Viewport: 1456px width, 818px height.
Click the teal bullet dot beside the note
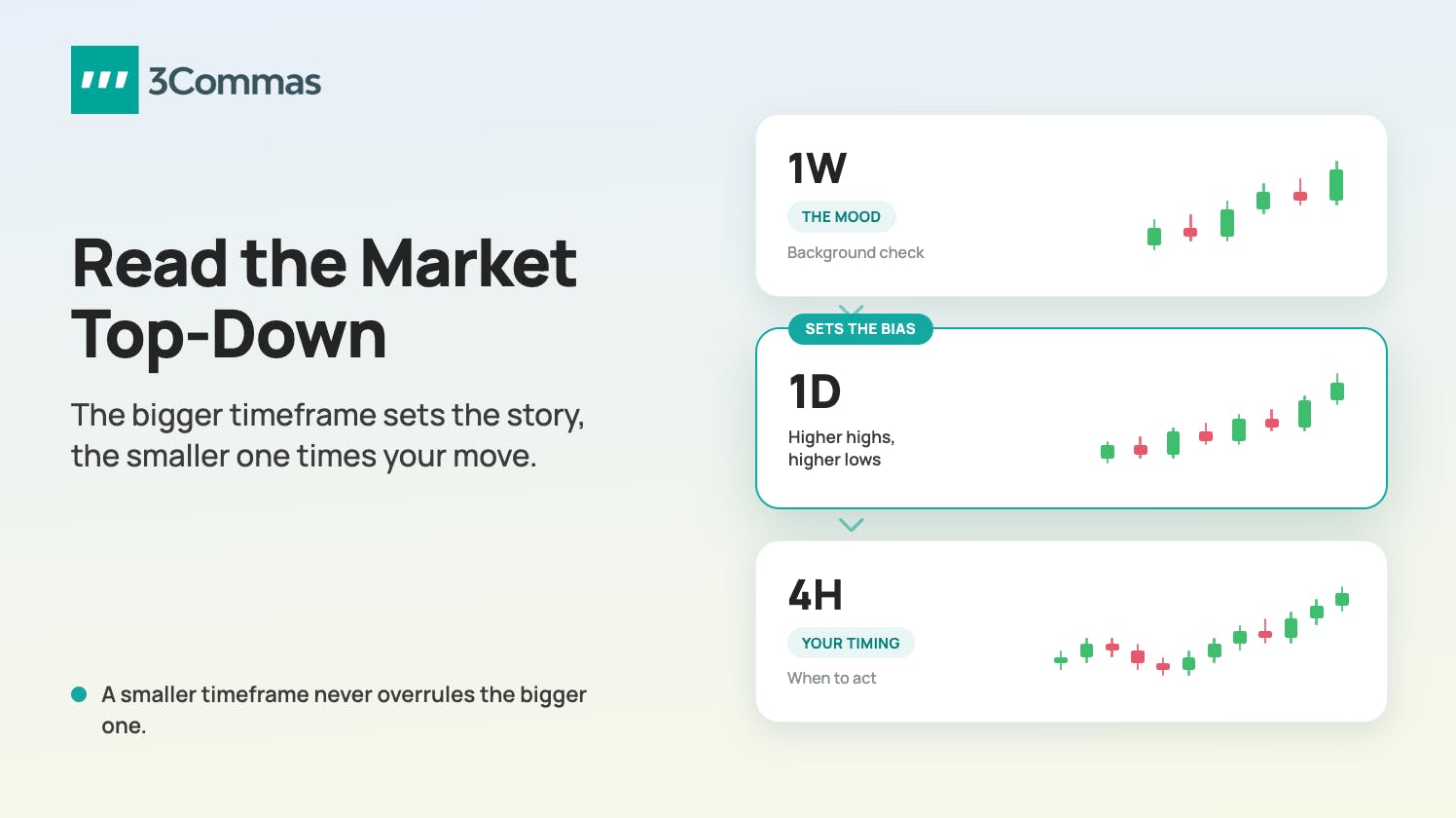tap(80, 694)
